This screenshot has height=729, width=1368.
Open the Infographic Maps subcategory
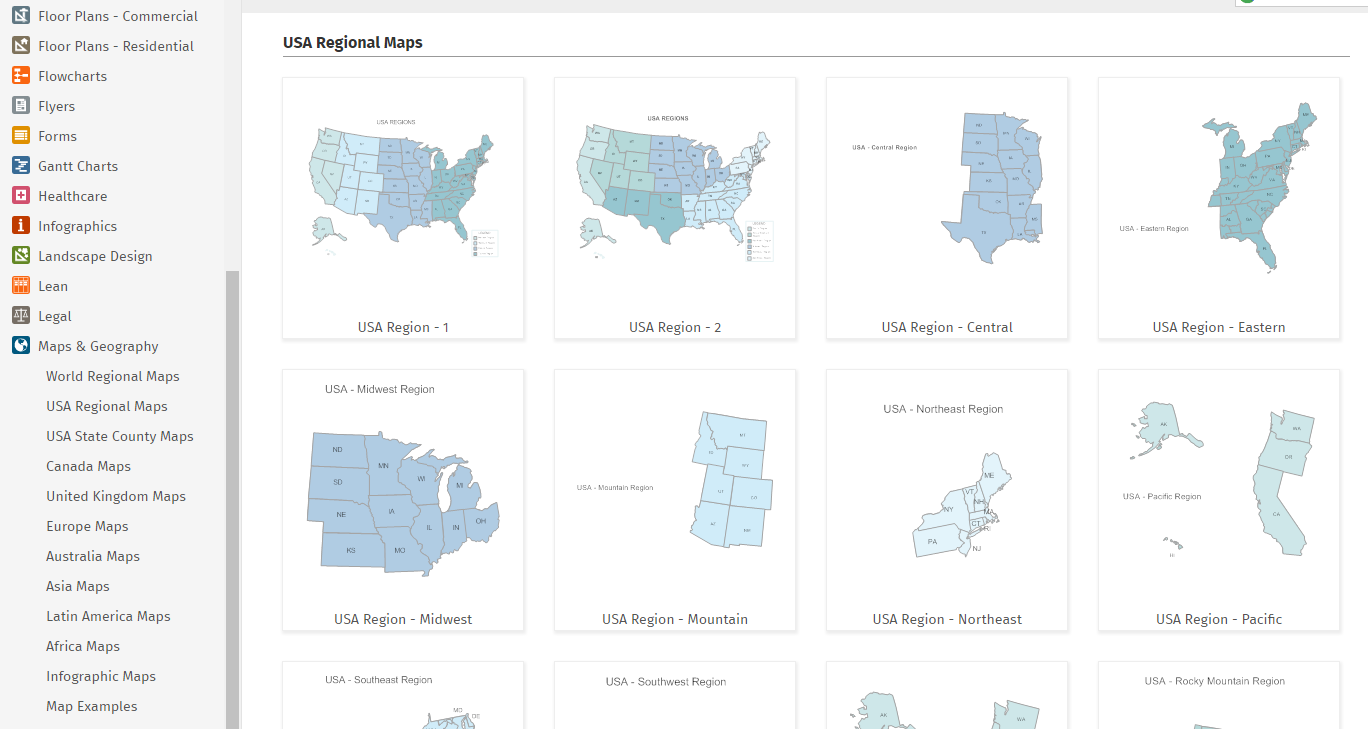(100, 676)
